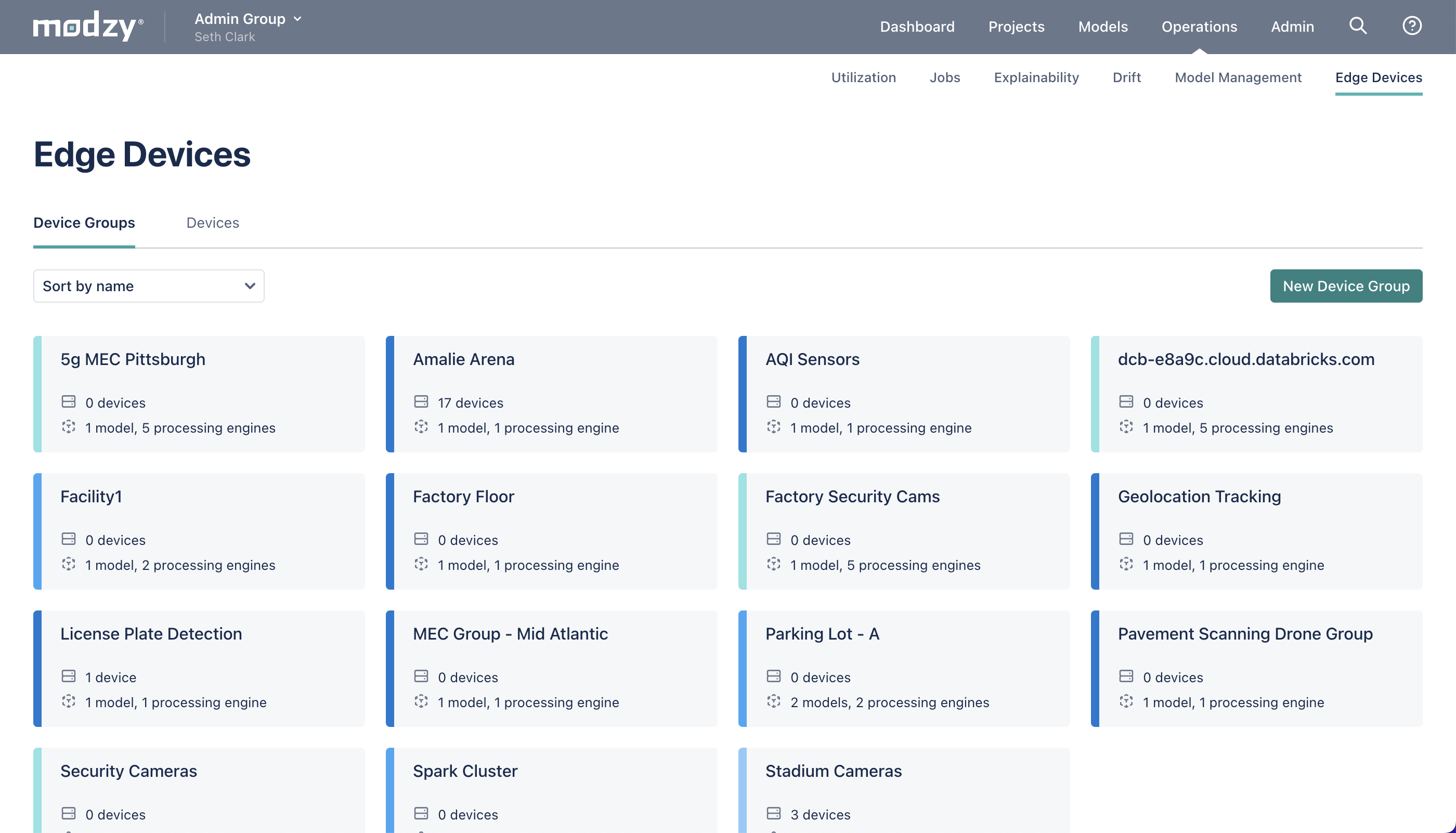Click the New Device Group button
The height and width of the screenshot is (833, 1456).
pyautogui.click(x=1346, y=286)
